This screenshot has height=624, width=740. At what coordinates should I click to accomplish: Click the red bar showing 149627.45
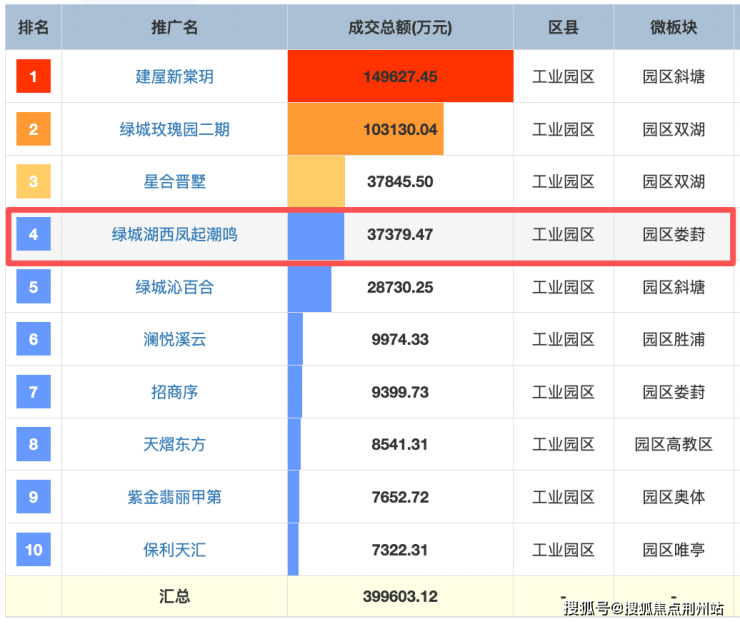(x=400, y=77)
